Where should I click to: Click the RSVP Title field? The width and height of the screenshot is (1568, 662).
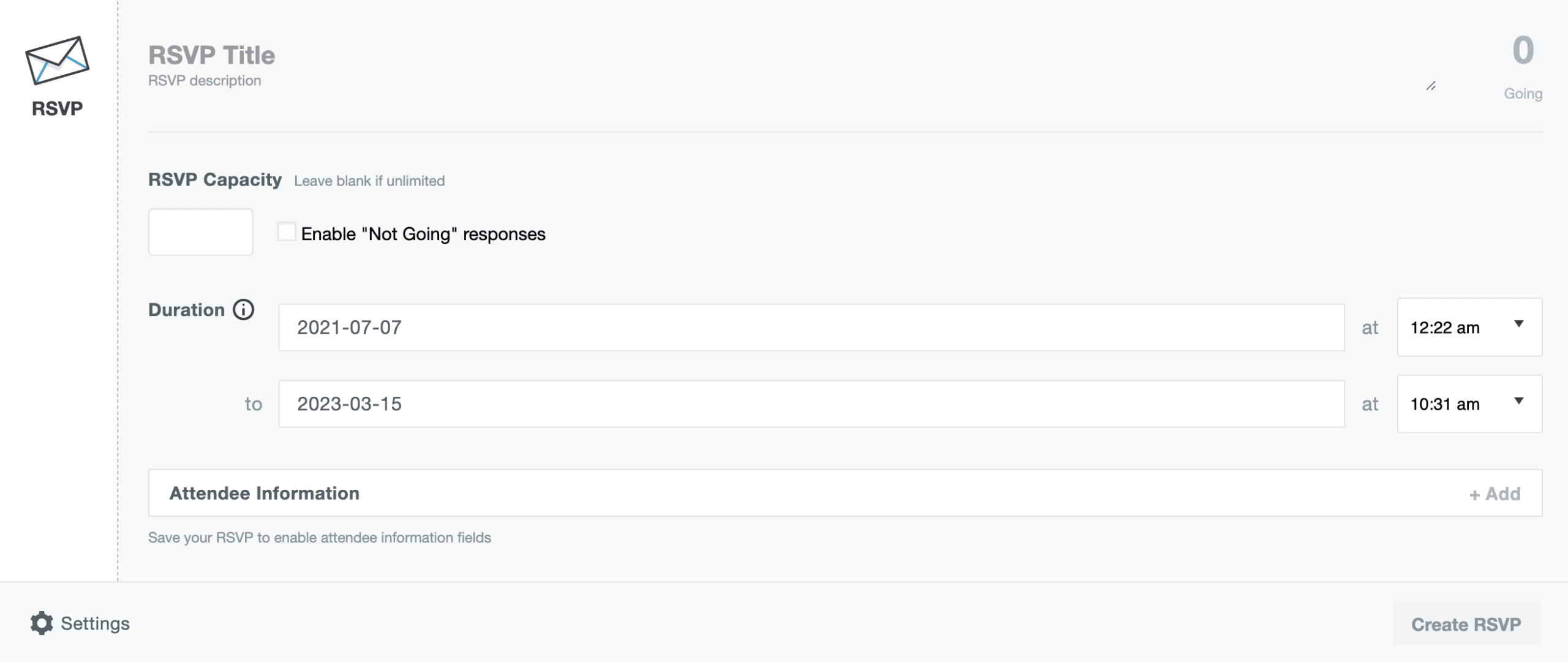pos(212,55)
